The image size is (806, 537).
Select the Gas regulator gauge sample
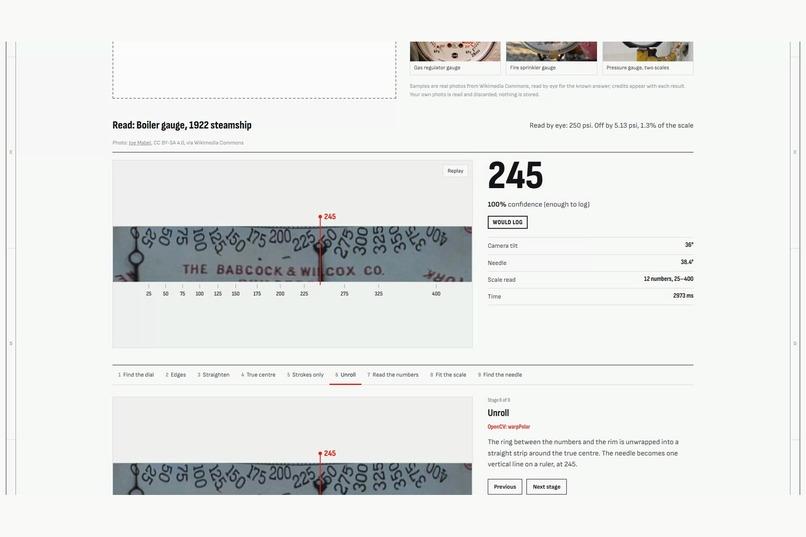click(455, 58)
